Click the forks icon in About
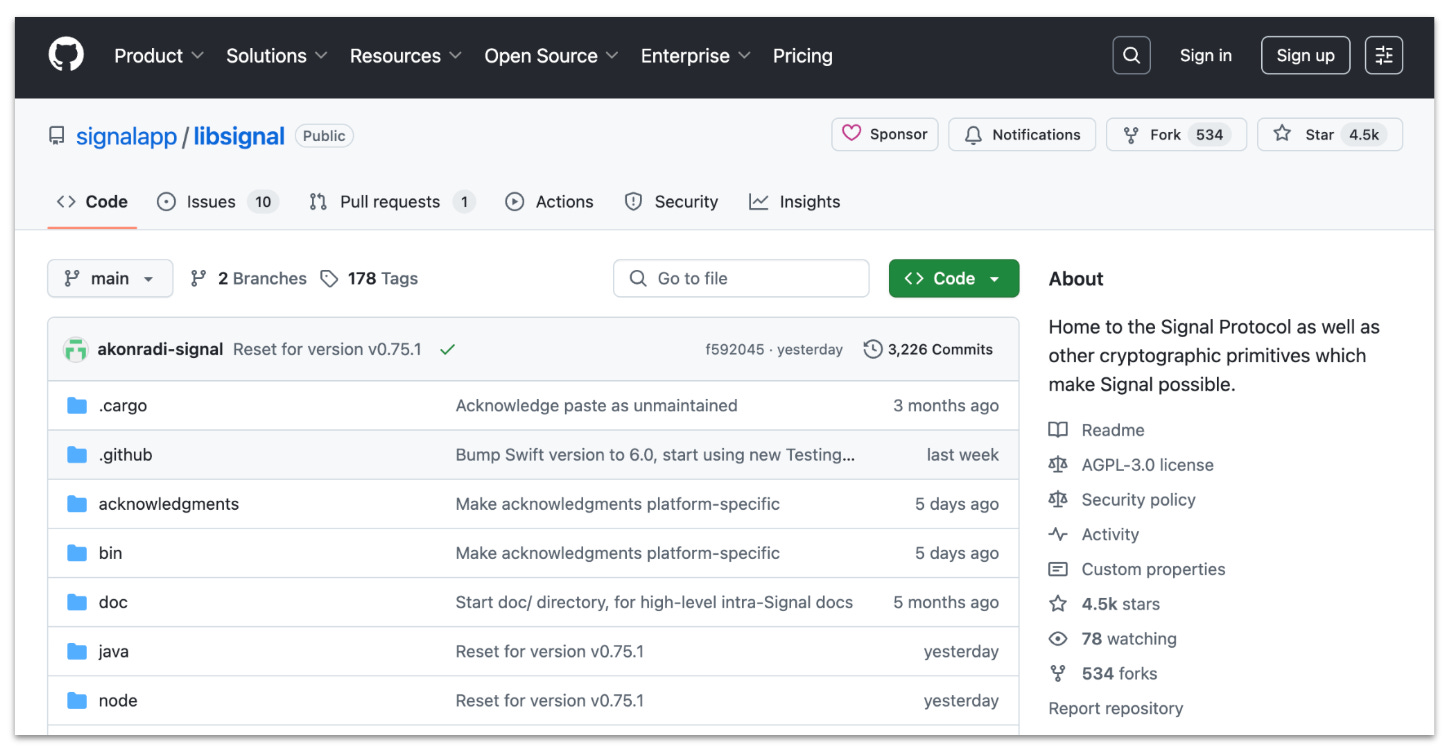This screenshot has height=748, width=1450. pos(1058,673)
